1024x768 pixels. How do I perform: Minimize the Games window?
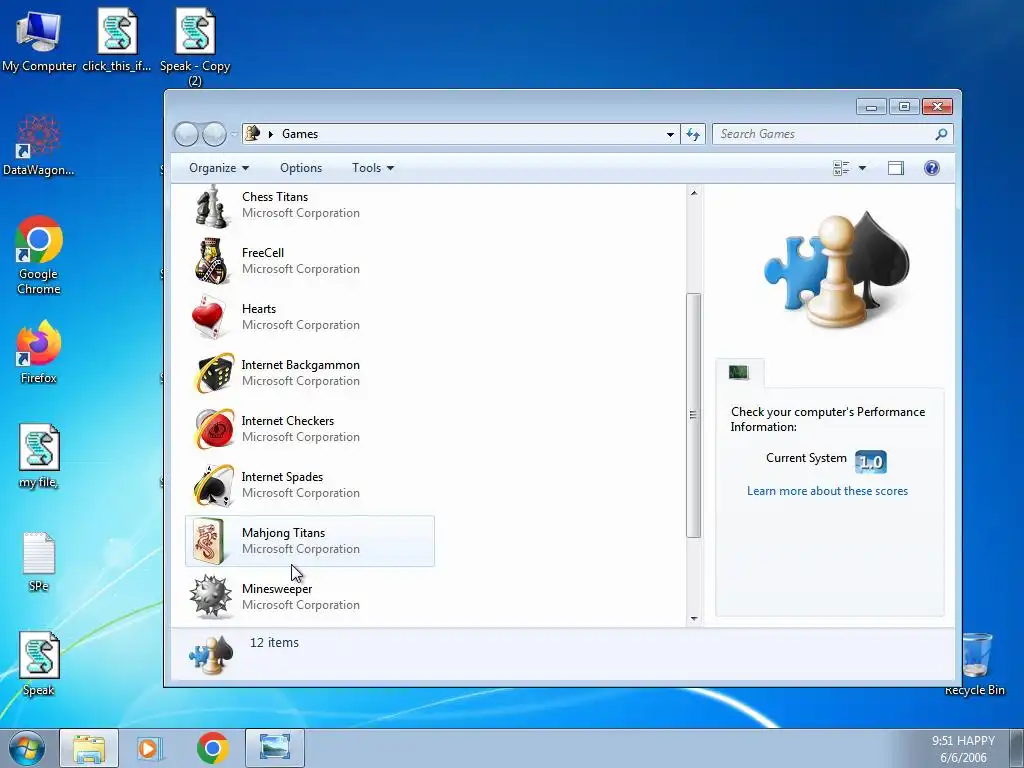click(x=871, y=106)
